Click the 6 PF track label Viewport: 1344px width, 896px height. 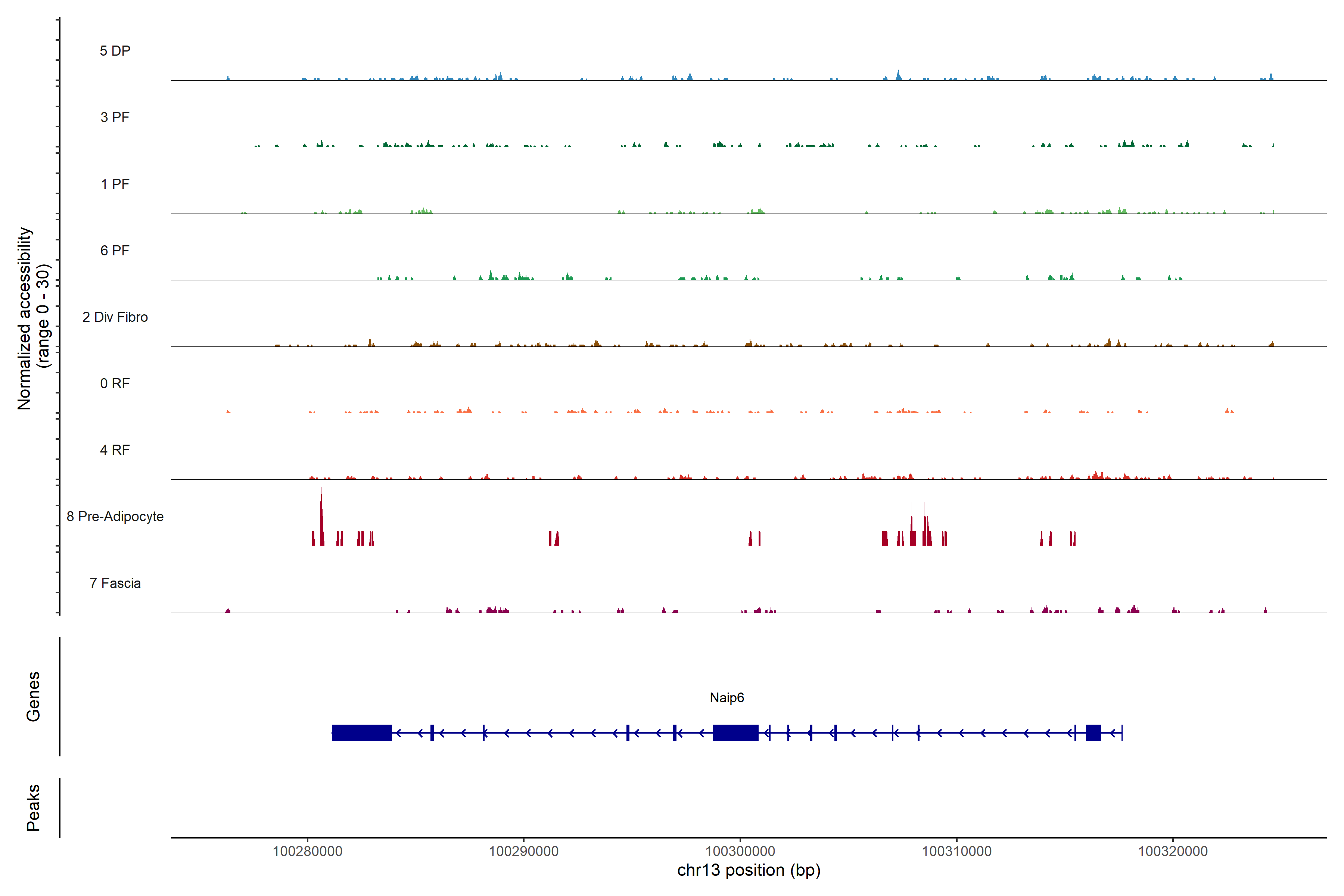tap(115, 250)
